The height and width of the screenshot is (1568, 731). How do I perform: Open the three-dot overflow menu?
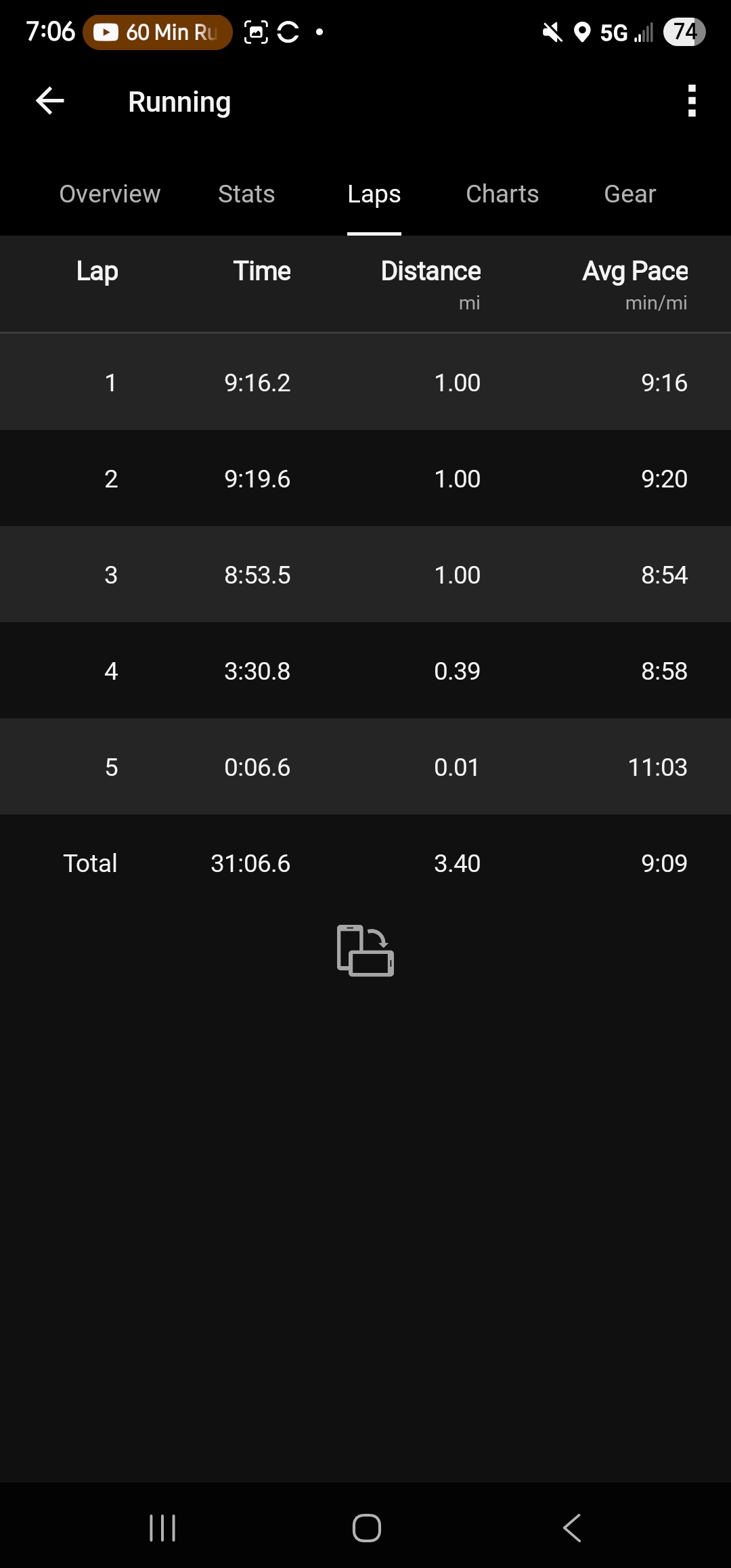691,102
